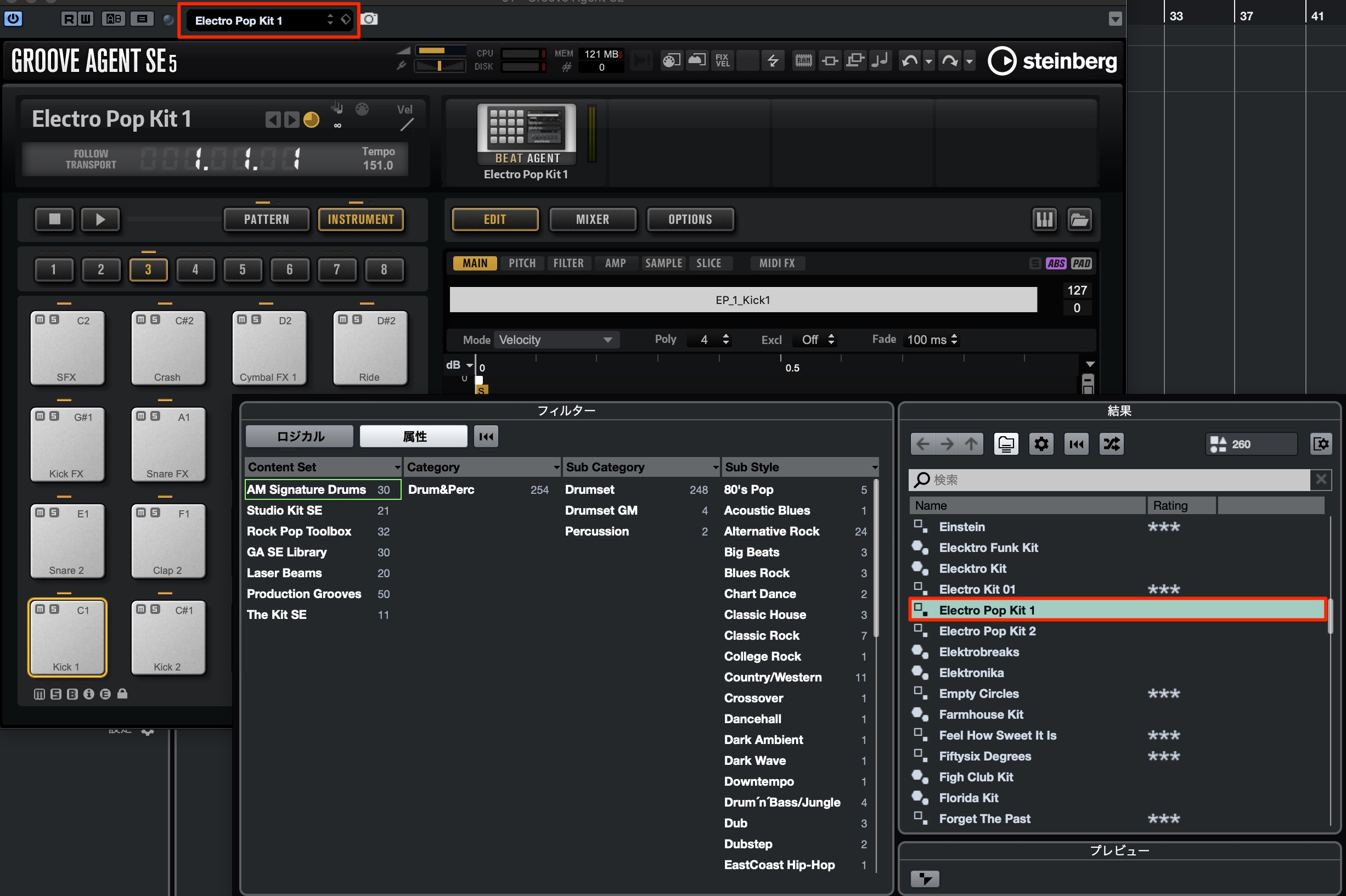Toggle the plugin power button
This screenshot has height=896, width=1346.
click(13, 19)
